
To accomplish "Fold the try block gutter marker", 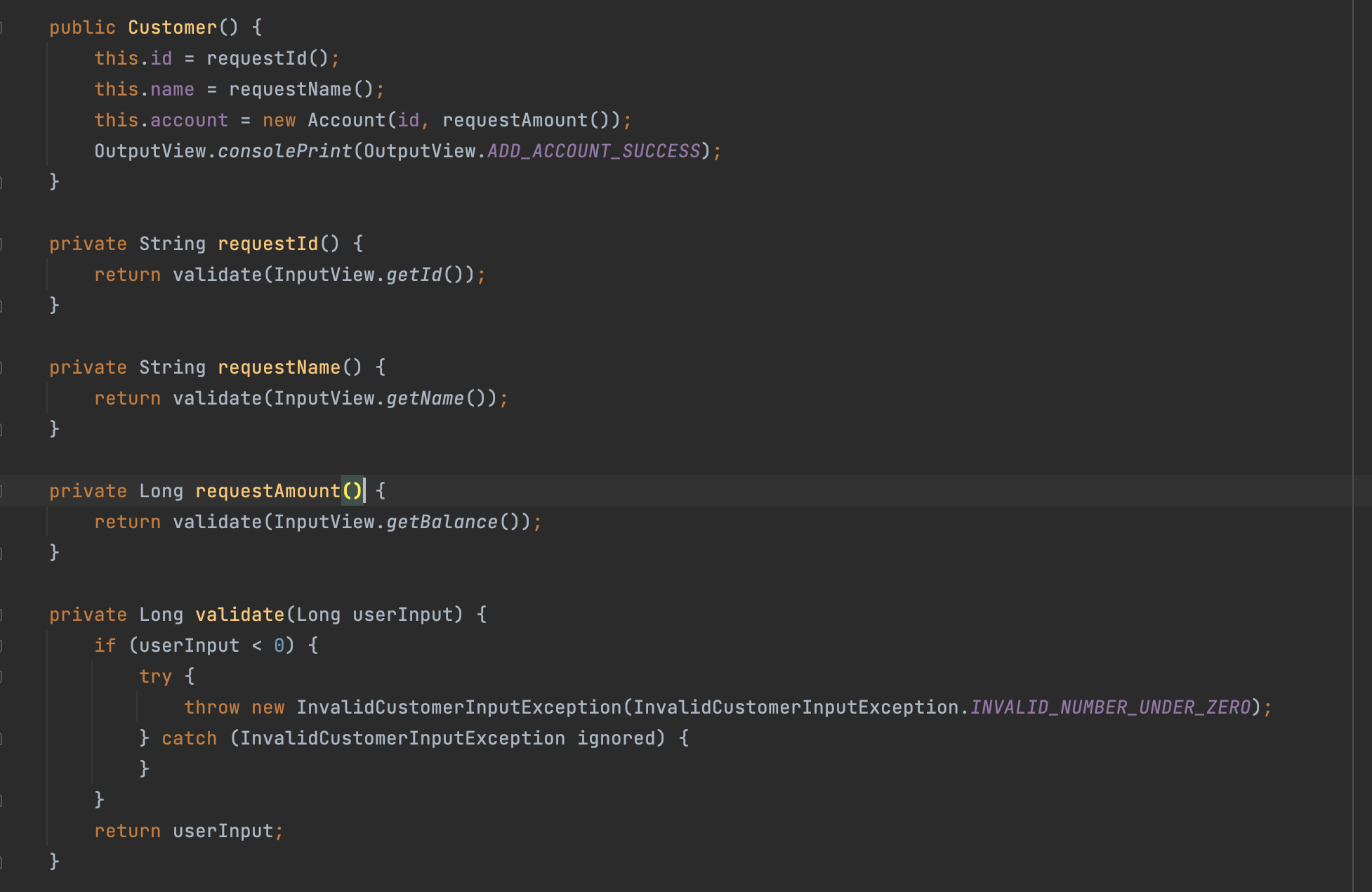I will click(2, 676).
